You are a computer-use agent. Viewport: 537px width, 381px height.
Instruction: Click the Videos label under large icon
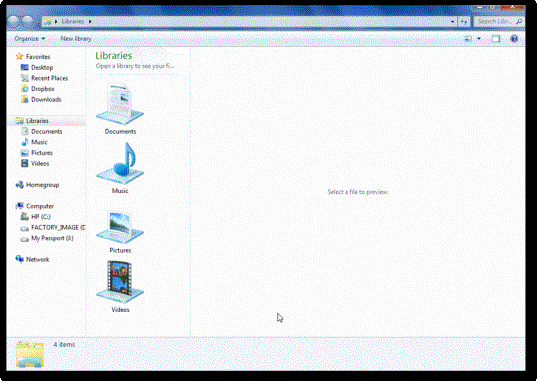coord(120,309)
